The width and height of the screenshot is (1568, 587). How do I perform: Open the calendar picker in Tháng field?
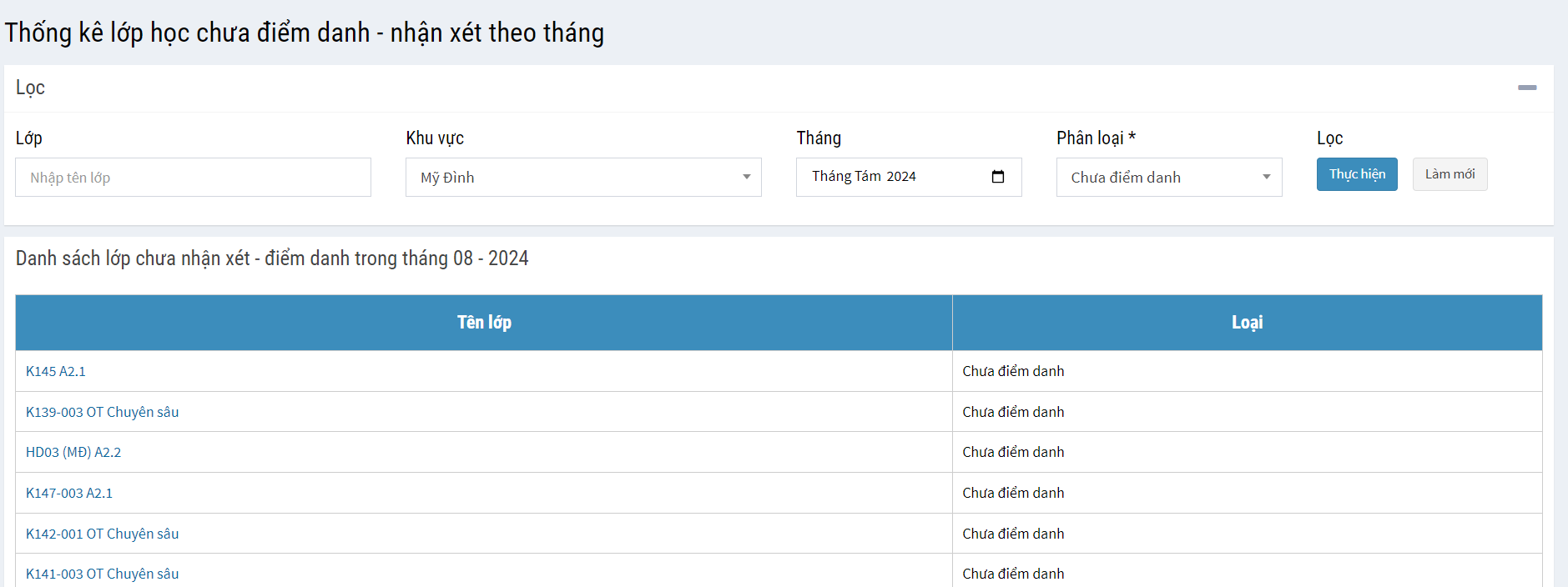pyautogui.click(x=997, y=177)
